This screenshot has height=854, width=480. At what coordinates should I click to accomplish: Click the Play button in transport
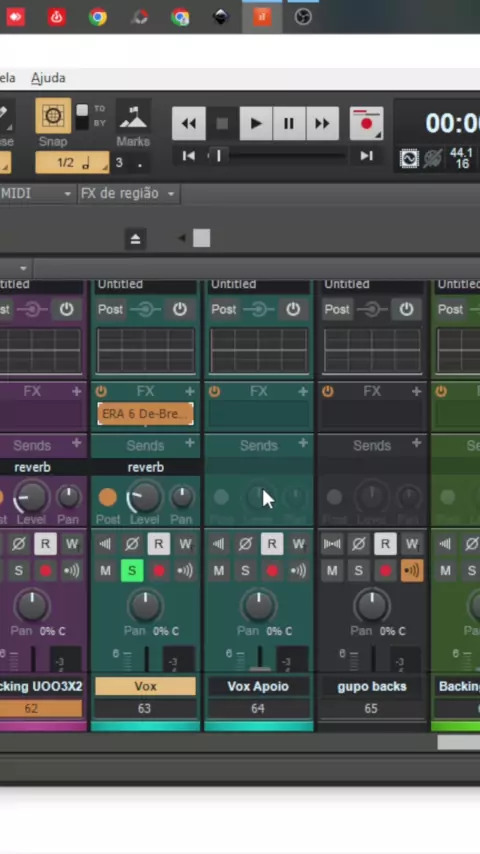pyautogui.click(x=256, y=124)
